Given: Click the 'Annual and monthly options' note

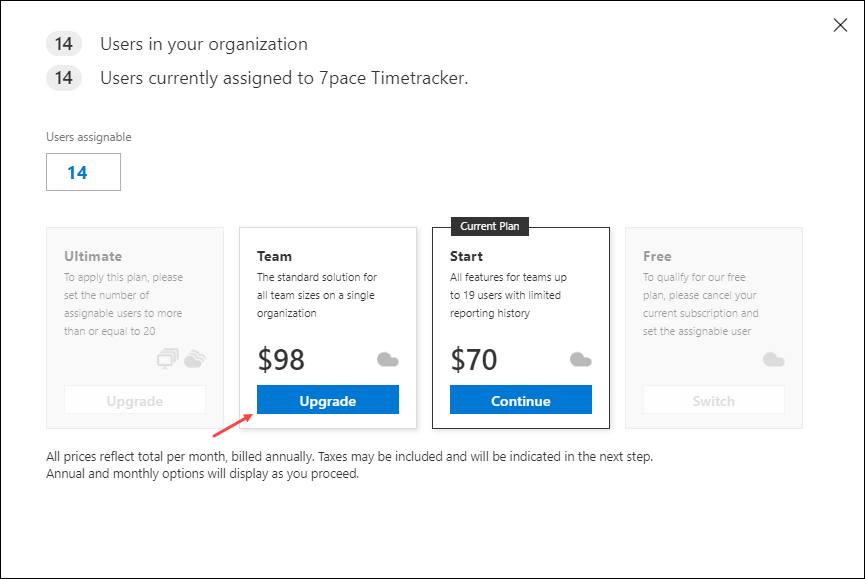Looking at the screenshot, I should click(202, 474).
